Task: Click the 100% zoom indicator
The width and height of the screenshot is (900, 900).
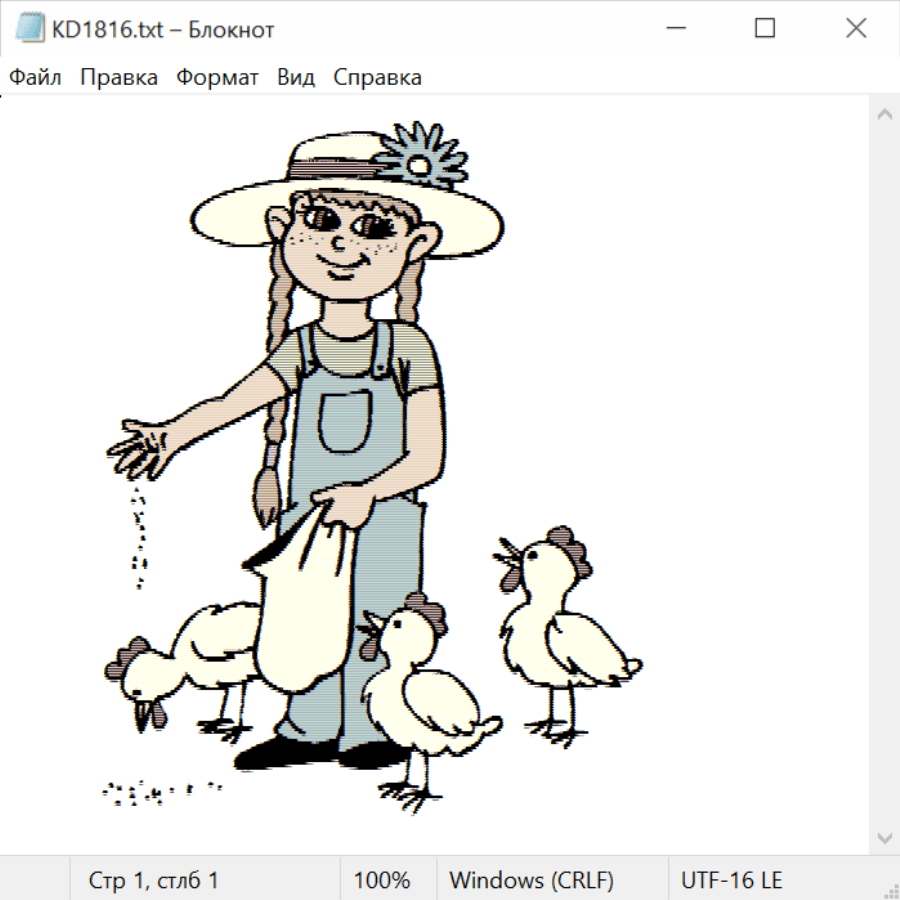Action: tap(382, 880)
